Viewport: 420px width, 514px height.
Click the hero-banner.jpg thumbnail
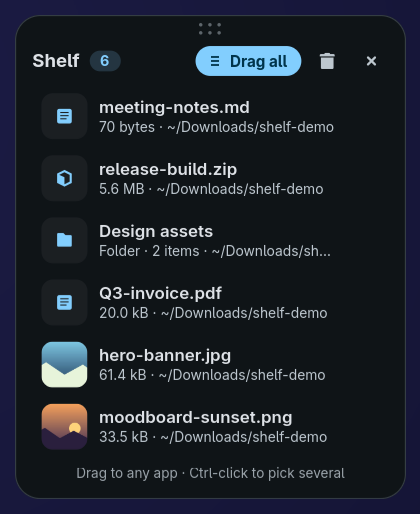tap(64, 364)
